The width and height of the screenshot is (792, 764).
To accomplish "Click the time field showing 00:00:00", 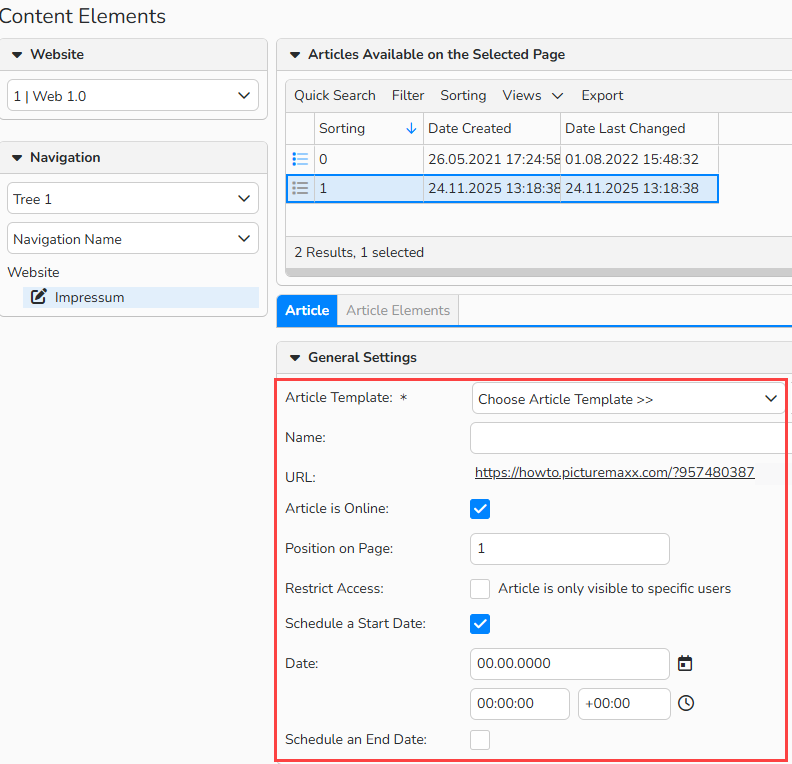I will (520, 703).
